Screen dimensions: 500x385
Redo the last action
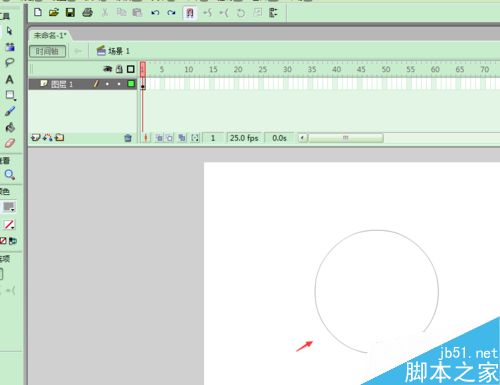click(x=171, y=13)
